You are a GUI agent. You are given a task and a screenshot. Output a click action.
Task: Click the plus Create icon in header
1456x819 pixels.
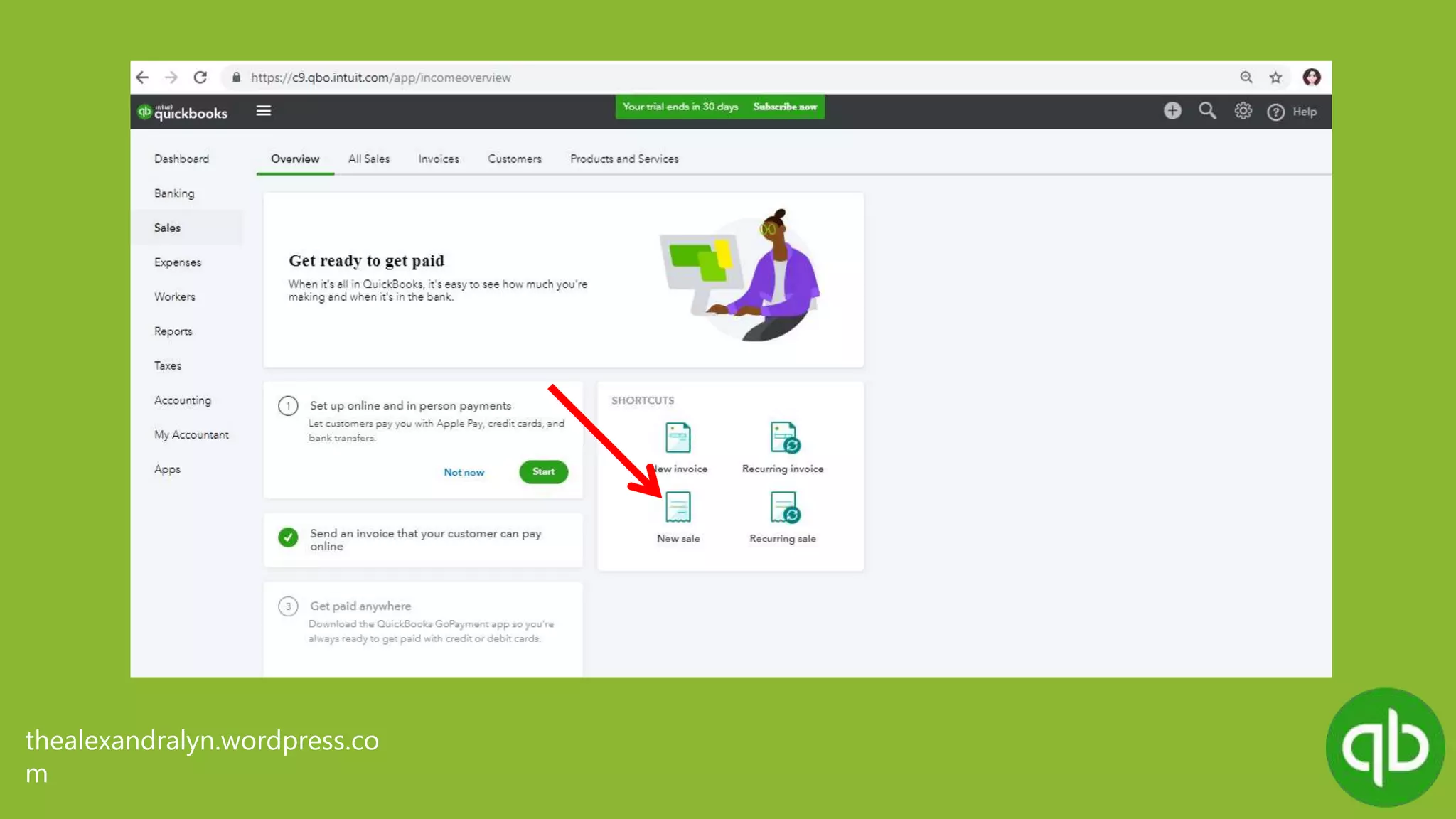point(1172,111)
